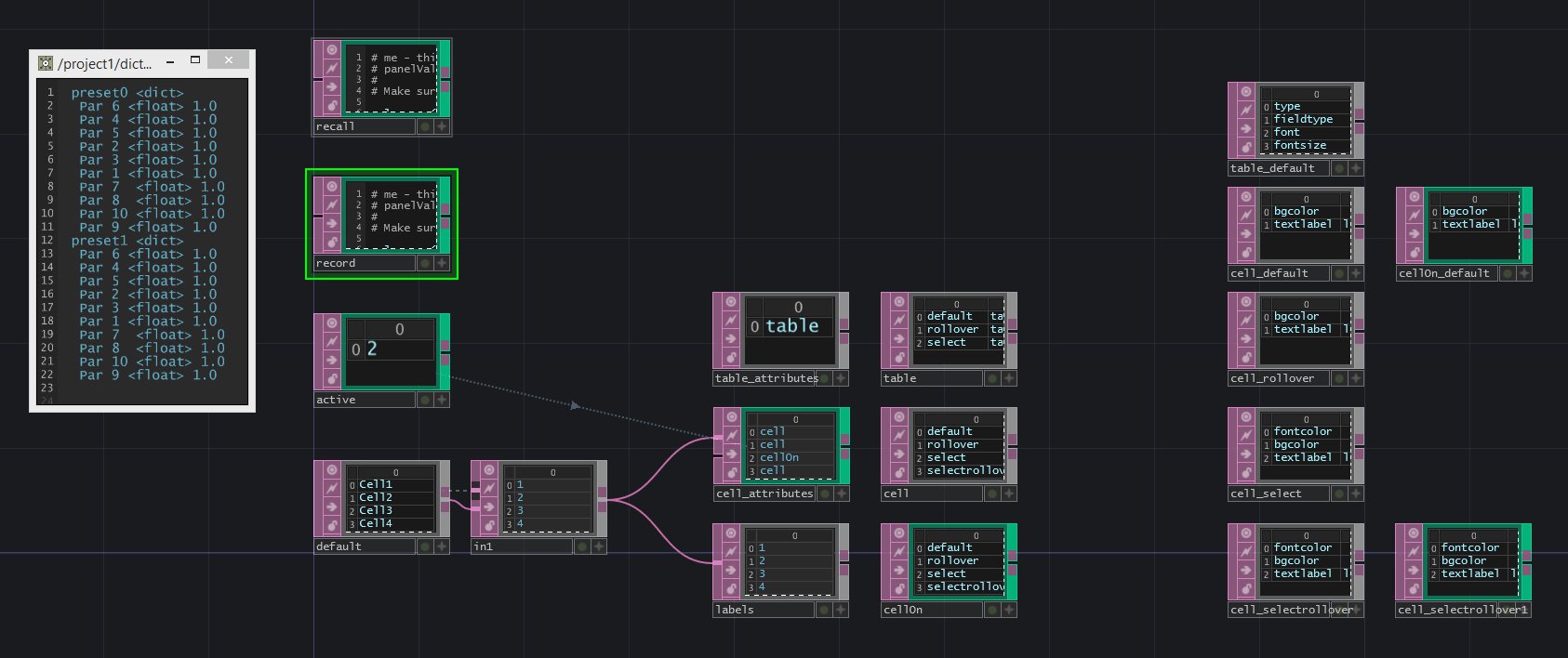Click the plus icon on in1 node
The image size is (1568, 658).
click(599, 546)
